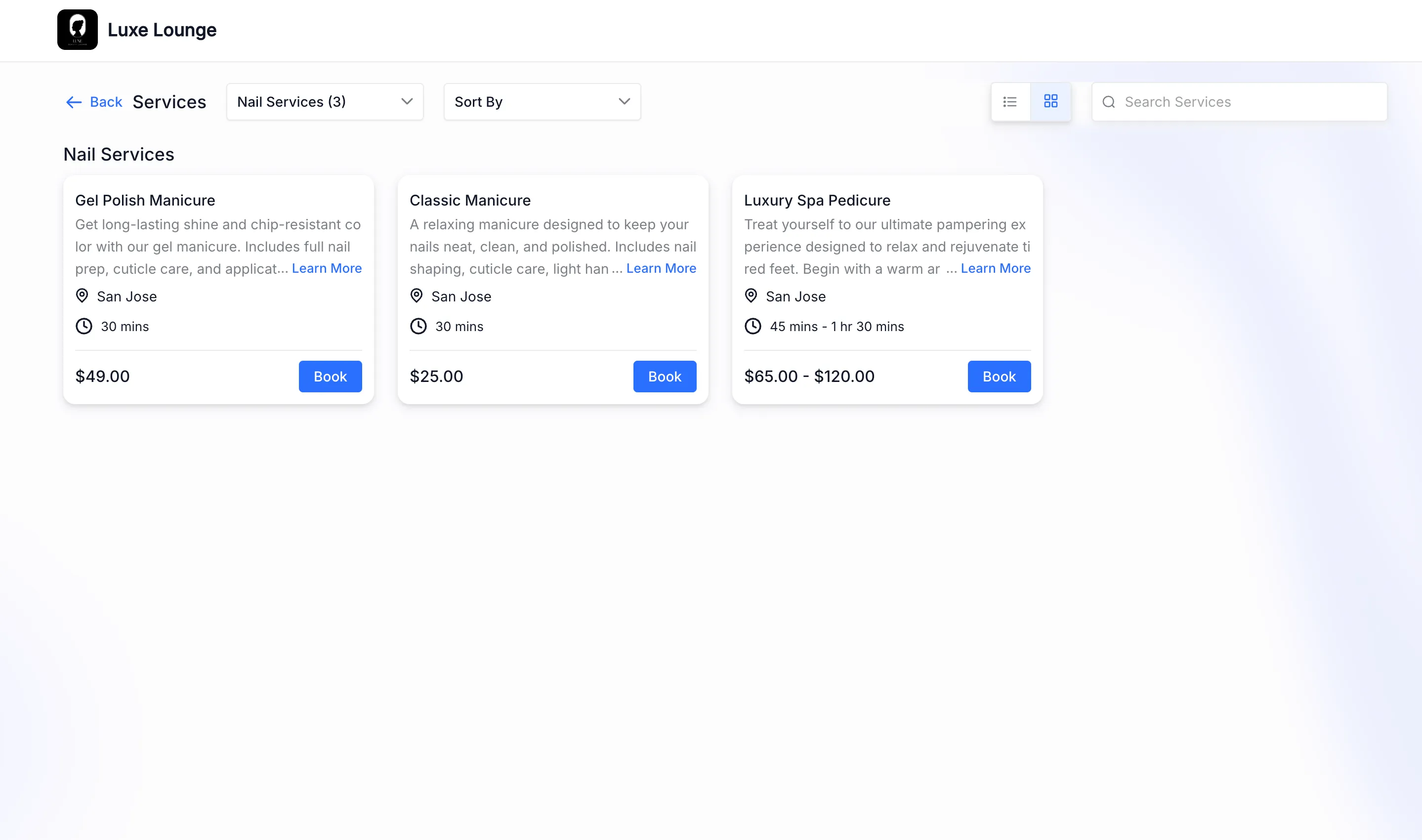
Task: Click clock icon on Luxury Spa Pedicure card
Action: pyautogui.click(x=753, y=326)
